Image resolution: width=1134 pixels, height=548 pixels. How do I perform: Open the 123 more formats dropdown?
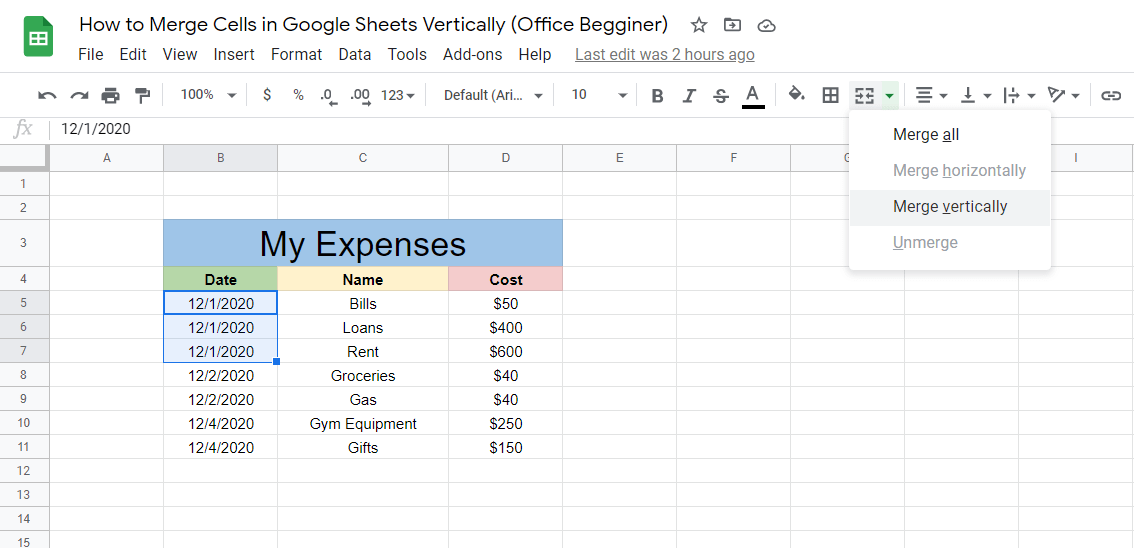[398, 95]
